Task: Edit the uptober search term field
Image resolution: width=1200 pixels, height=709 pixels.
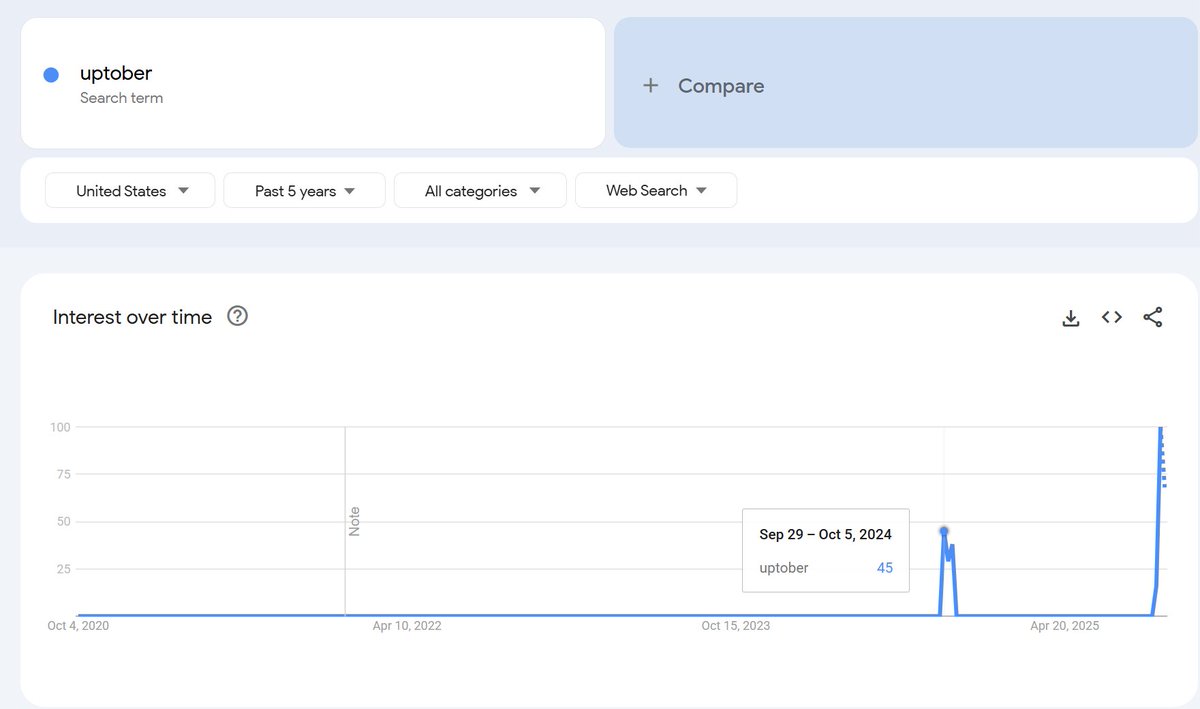Action: (312, 83)
